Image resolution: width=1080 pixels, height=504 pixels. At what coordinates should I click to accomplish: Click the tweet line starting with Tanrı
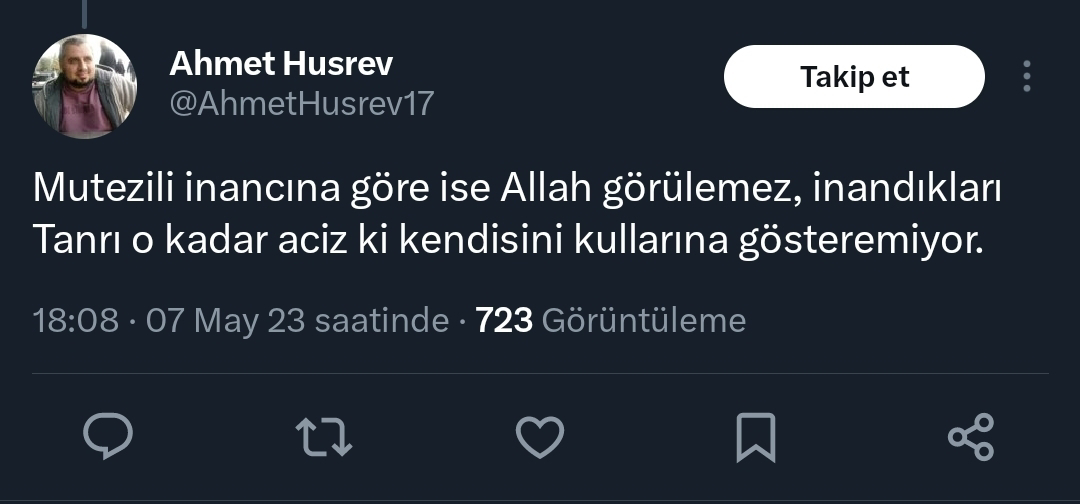[x=508, y=240]
